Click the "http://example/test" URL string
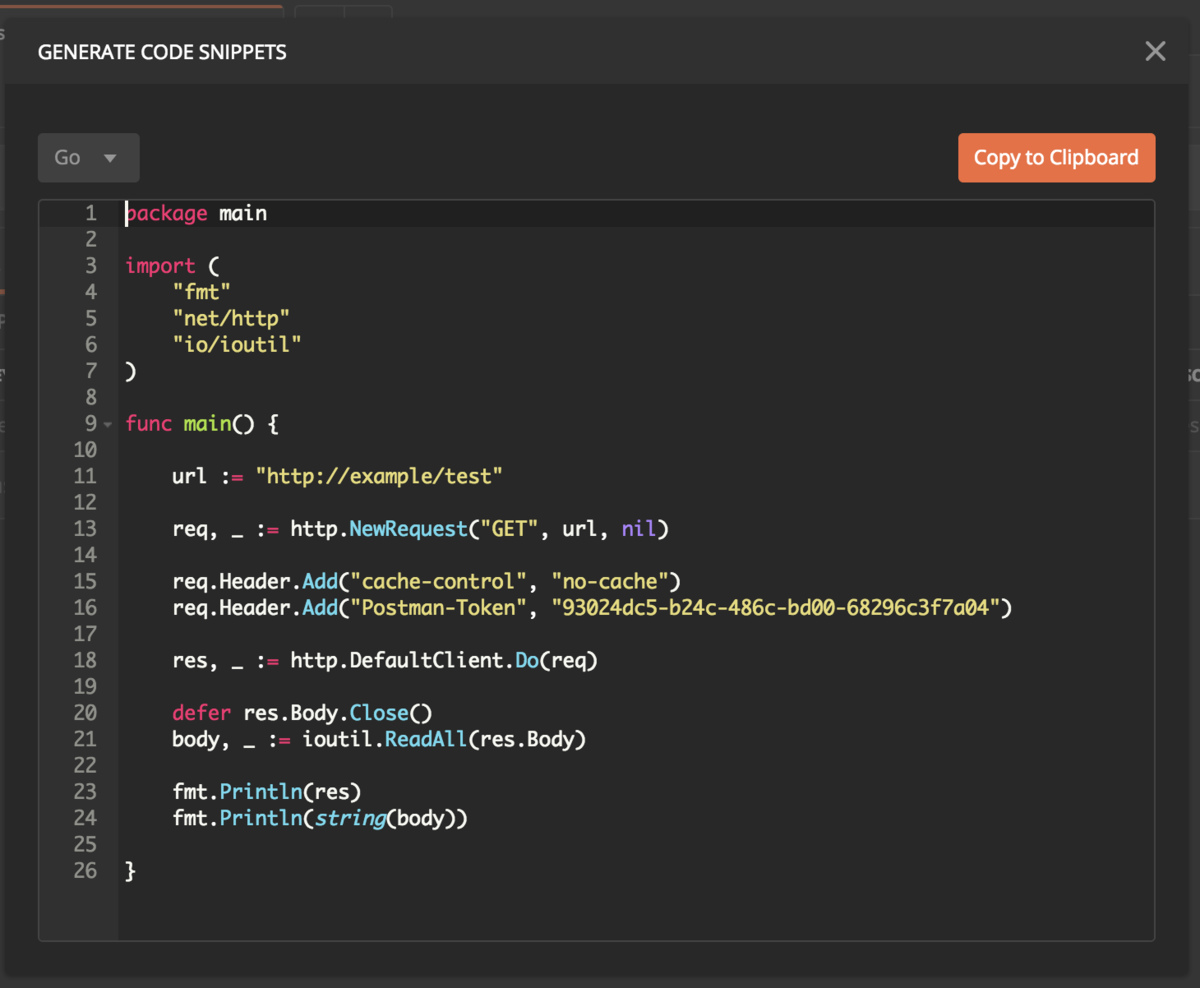 click(379, 477)
